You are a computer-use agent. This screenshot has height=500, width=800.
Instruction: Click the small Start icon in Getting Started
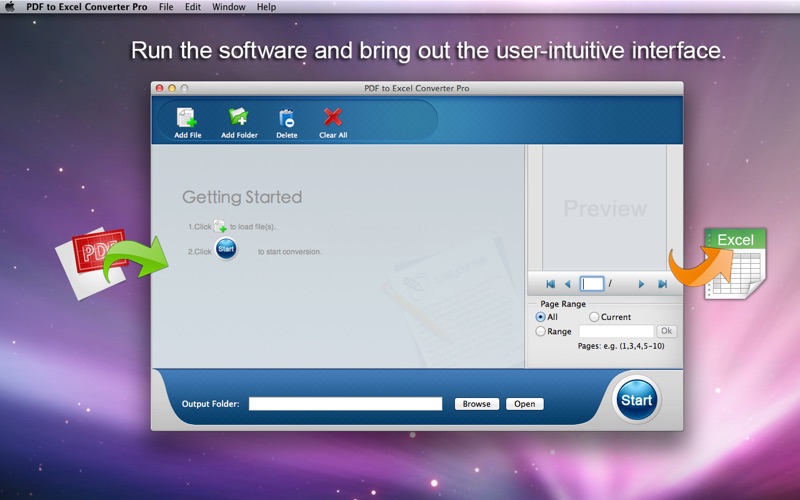(226, 249)
